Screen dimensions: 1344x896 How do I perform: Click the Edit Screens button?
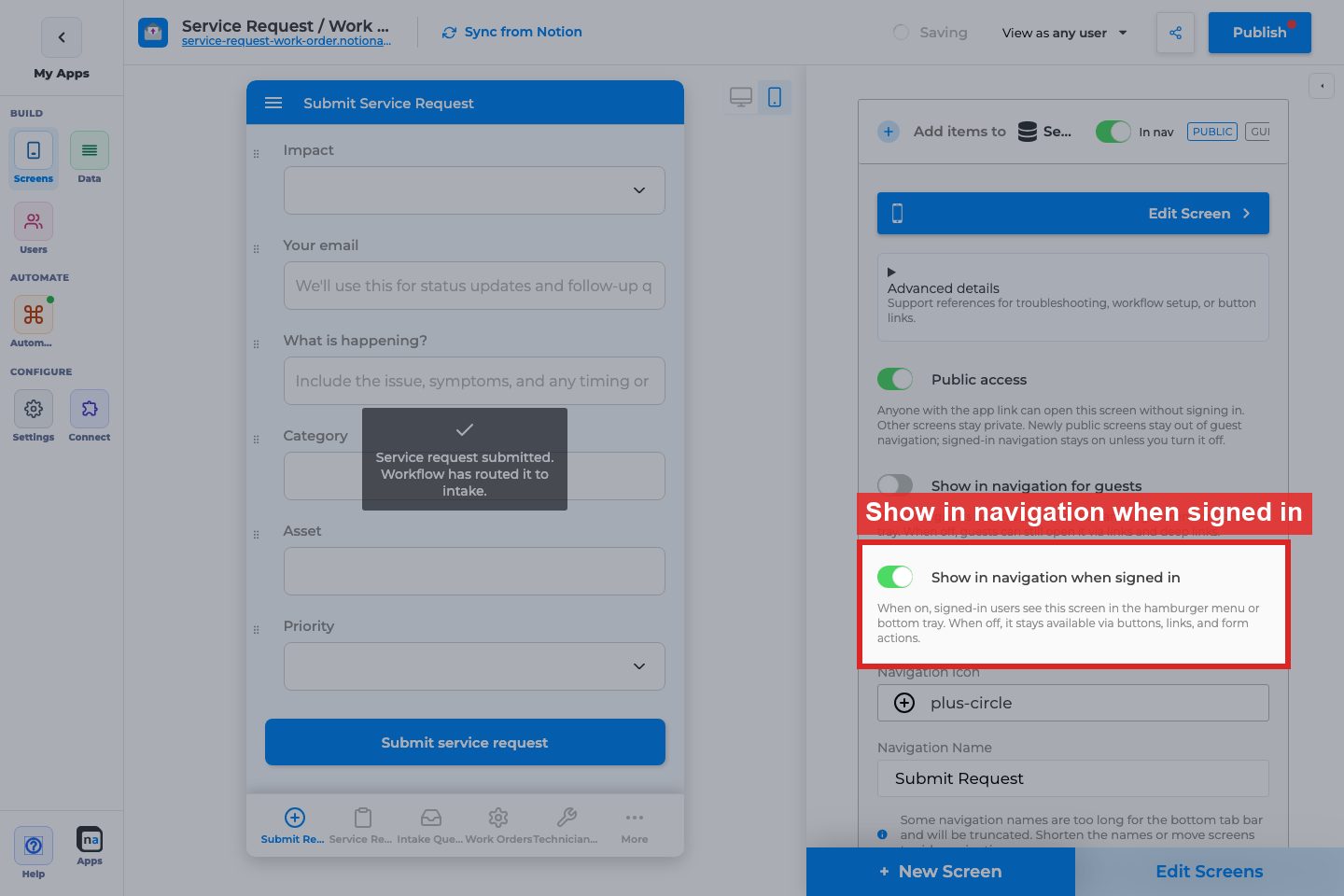pos(1210,872)
